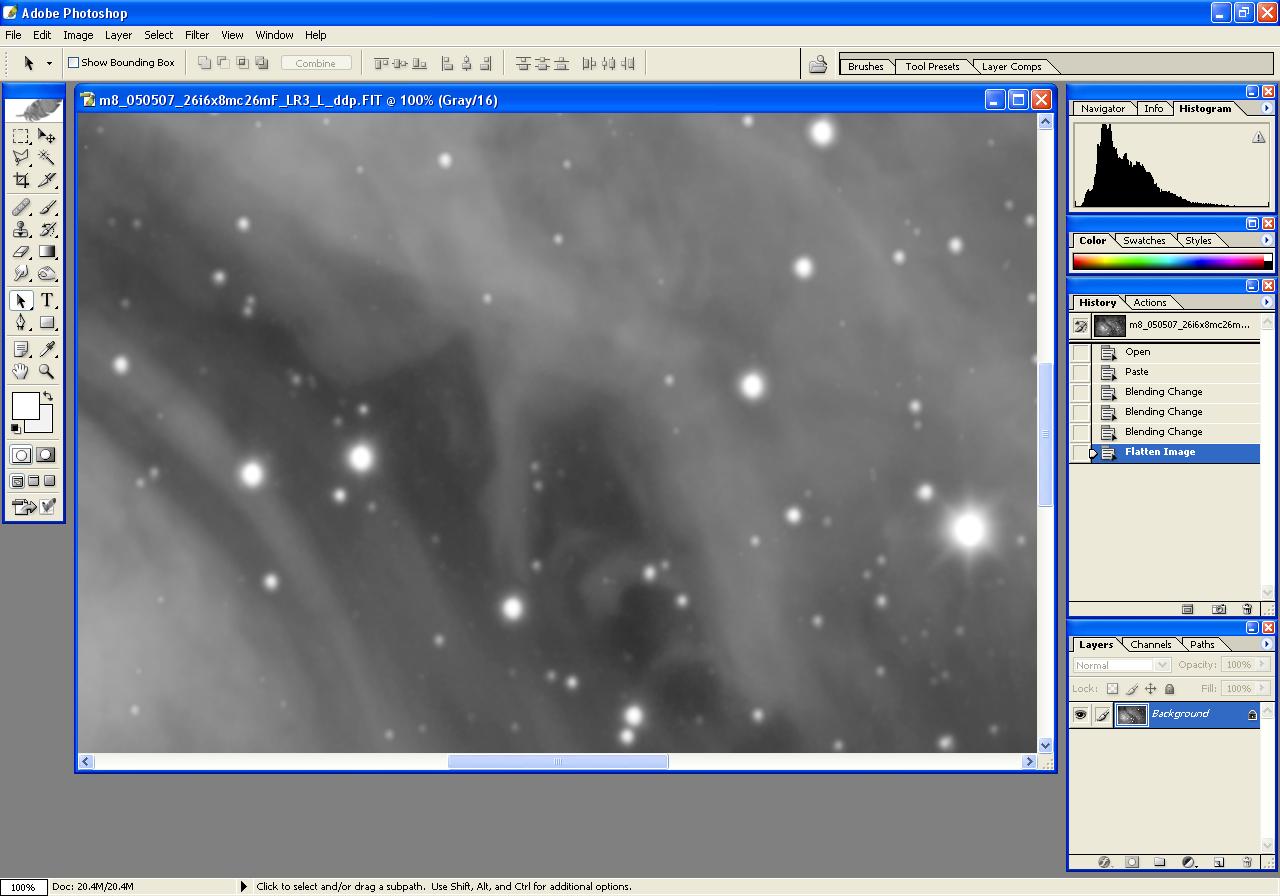The width and height of the screenshot is (1280, 896).
Task: Expand the tool preset picker arrow
Action: coord(49,63)
